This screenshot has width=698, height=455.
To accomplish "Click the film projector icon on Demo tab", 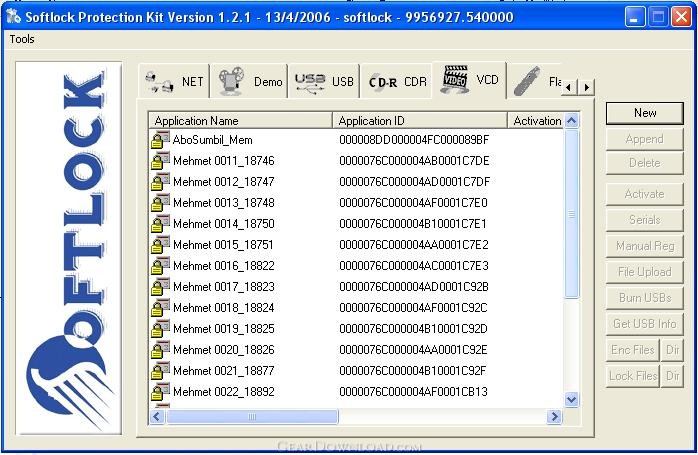I will click(231, 81).
